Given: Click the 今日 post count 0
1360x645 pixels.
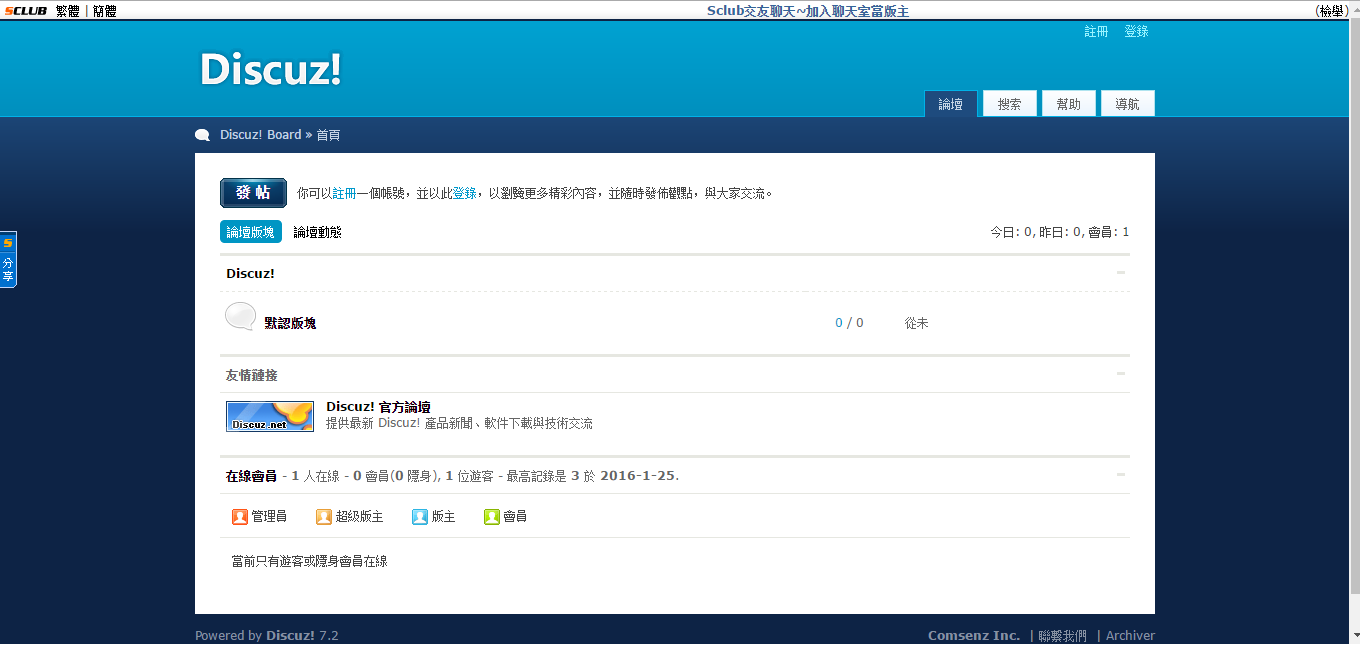Looking at the screenshot, I should pyautogui.click(x=1028, y=232).
